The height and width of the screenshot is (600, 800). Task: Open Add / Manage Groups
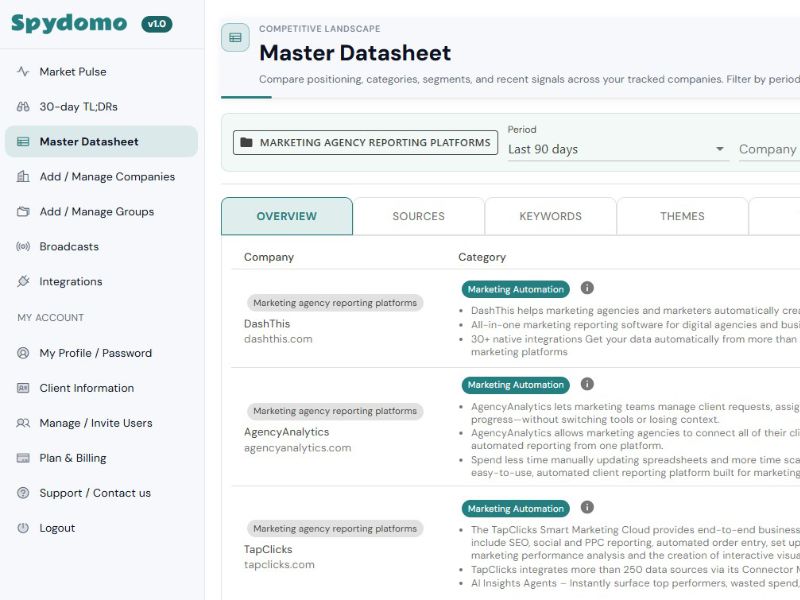coord(101,211)
